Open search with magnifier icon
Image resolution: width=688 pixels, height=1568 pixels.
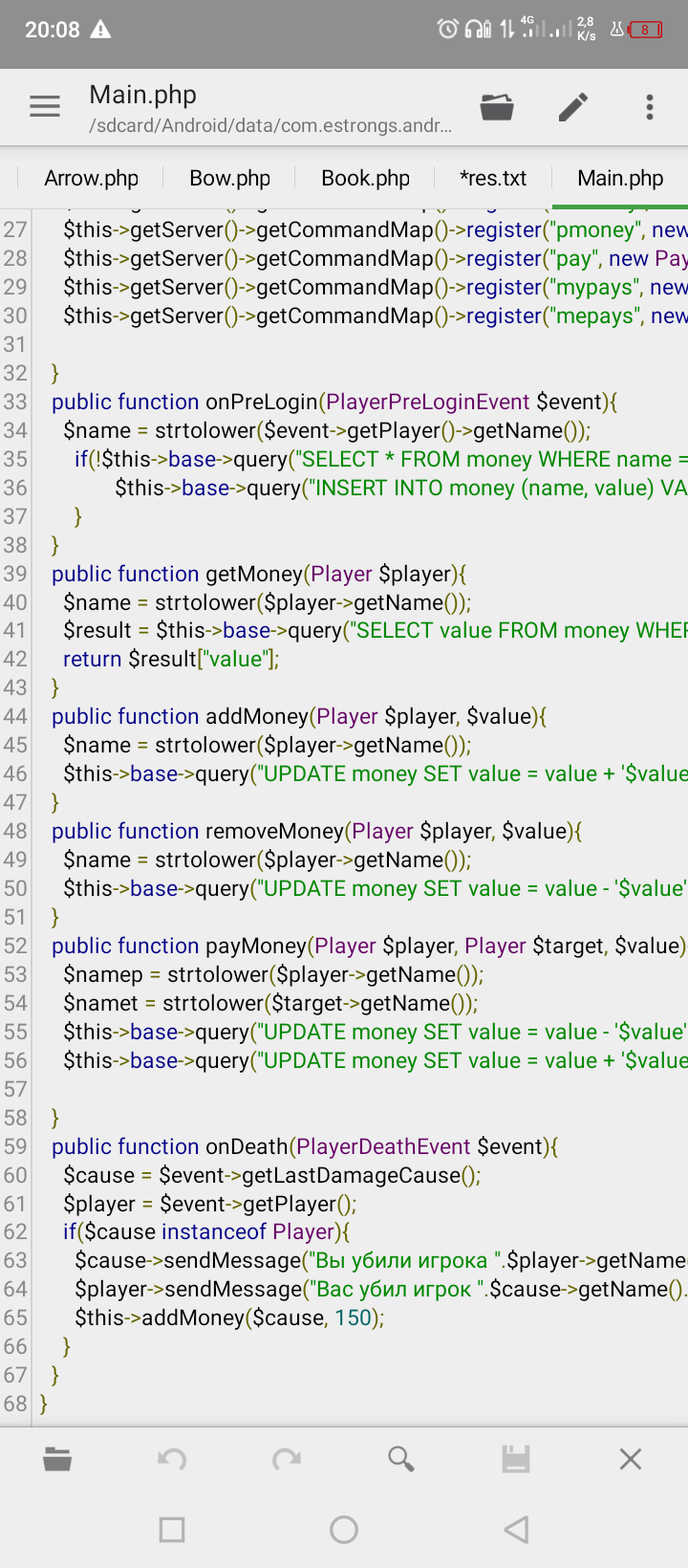point(401,1459)
